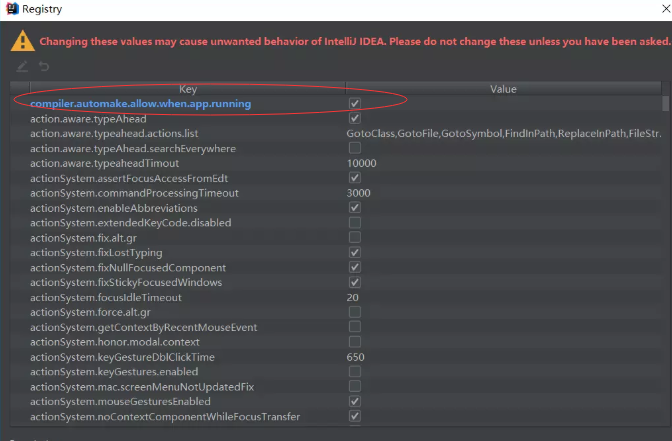The width and height of the screenshot is (672, 441).
Task: Select the action.aware.typeaheadTimout key
Action: pos(104,163)
